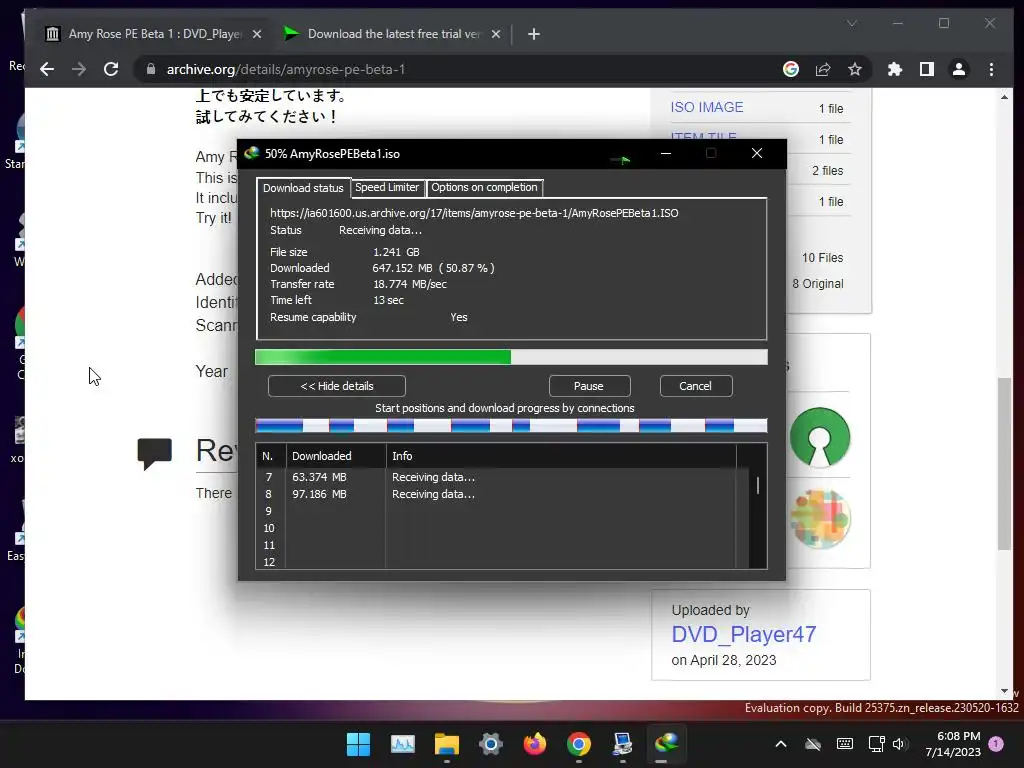Open the Windows Start menu
The height and width of the screenshot is (768, 1024).
point(359,744)
